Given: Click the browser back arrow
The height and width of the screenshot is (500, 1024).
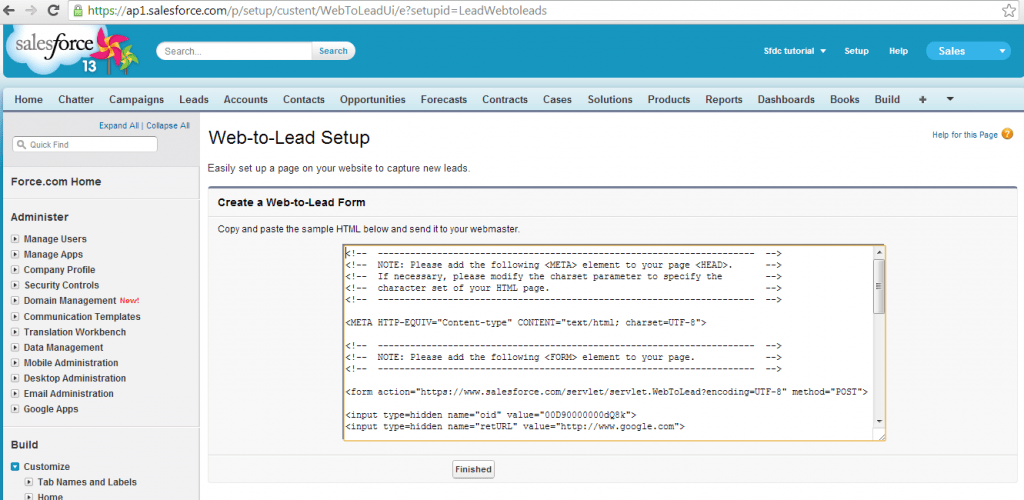Looking at the screenshot, I should (11, 10).
